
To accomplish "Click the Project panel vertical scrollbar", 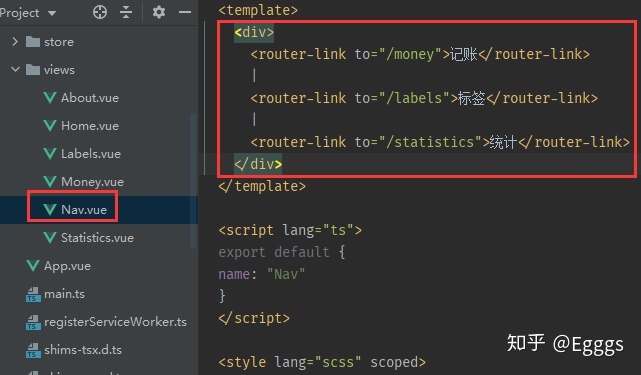I will pos(193,180).
